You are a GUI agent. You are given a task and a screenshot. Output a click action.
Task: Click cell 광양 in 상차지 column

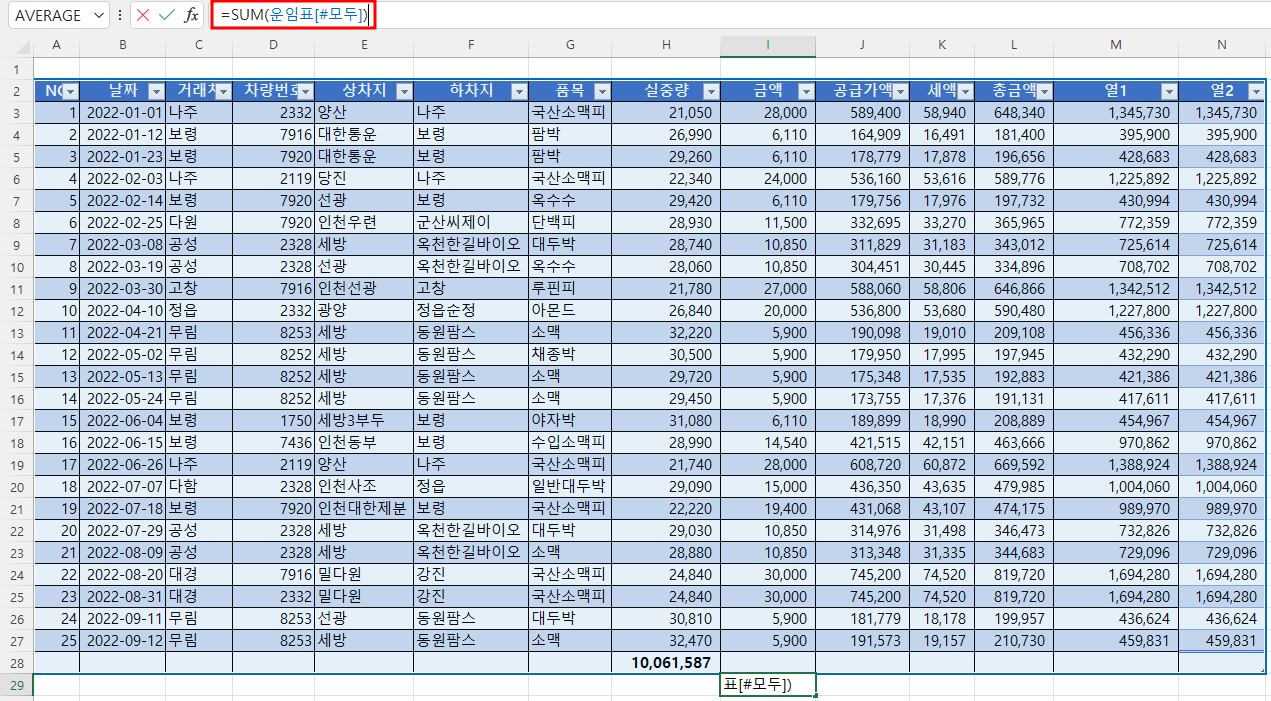coord(363,311)
